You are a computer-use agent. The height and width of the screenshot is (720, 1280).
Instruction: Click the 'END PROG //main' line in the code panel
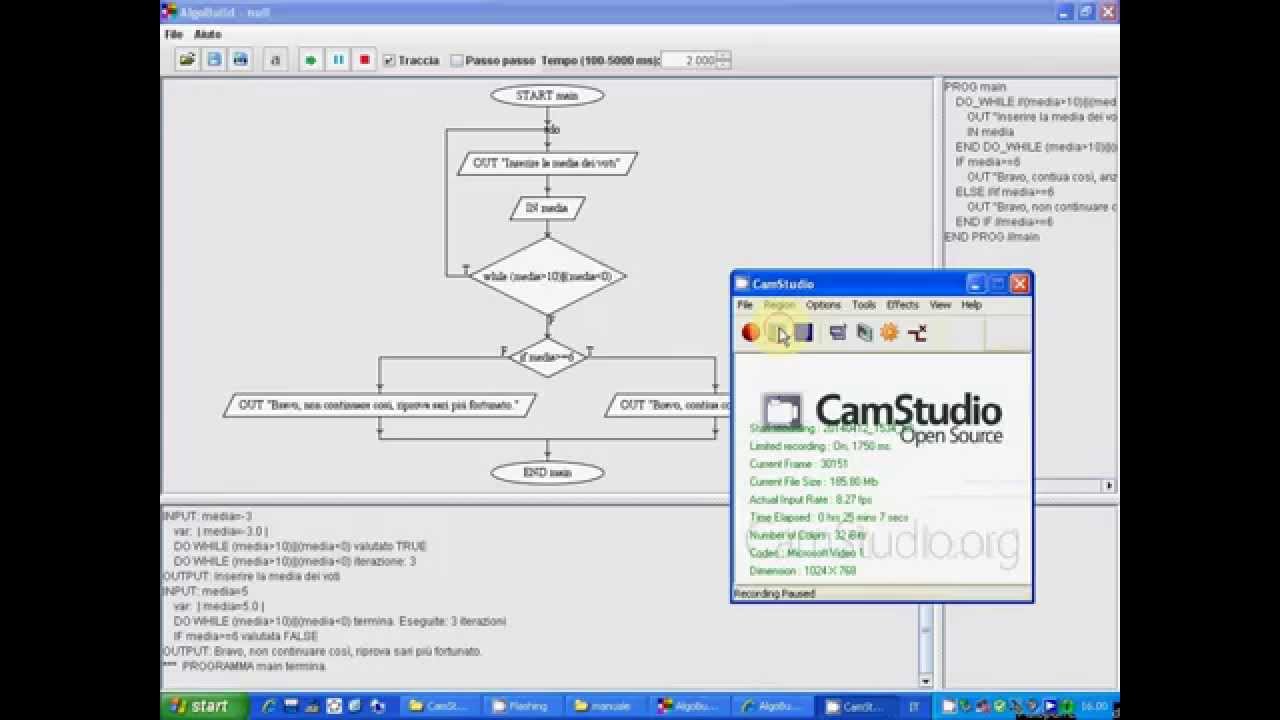[992, 237]
